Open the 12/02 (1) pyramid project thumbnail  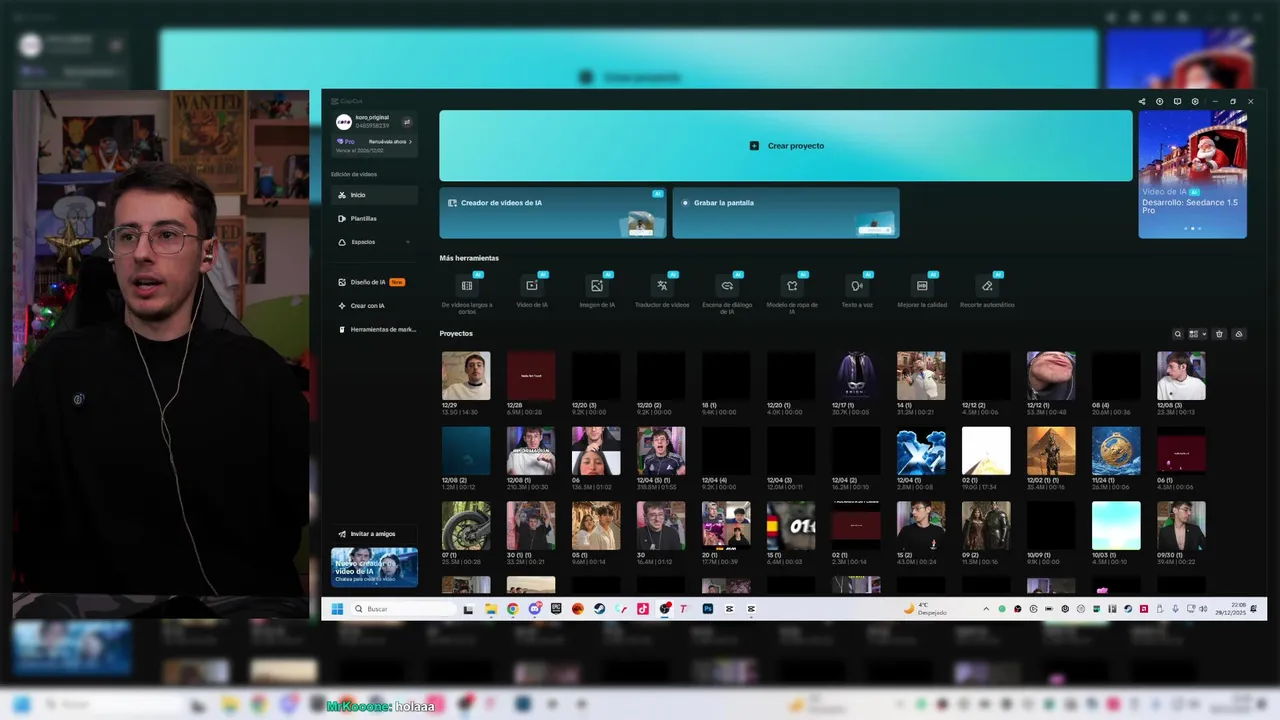pos(1051,451)
